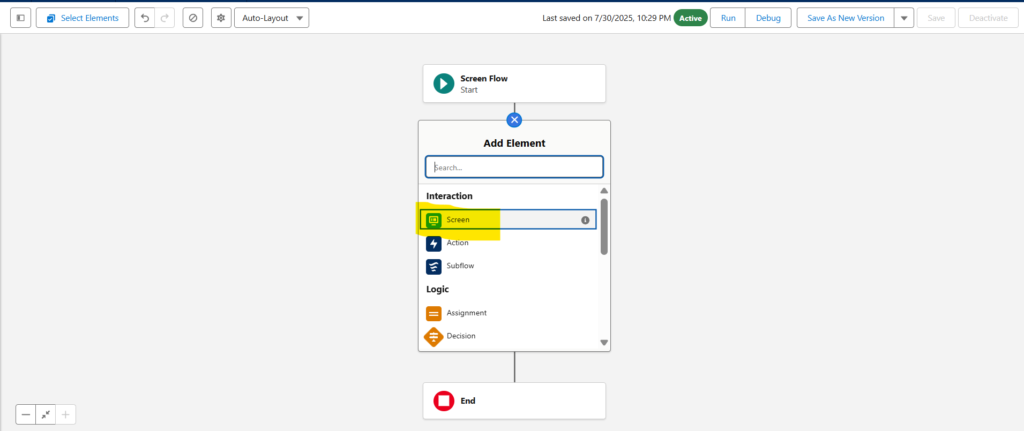Click the element search field
This screenshot has width=1024, height=431.
tap(514, 167)
